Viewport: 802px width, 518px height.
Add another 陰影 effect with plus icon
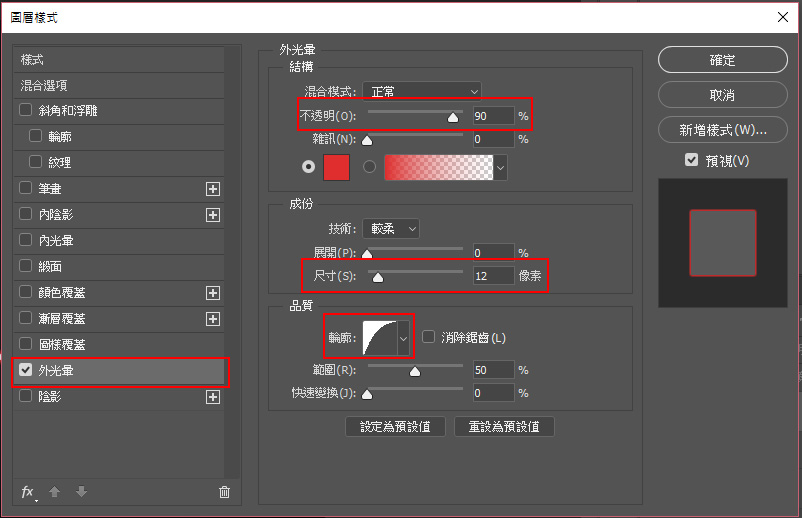213,397
